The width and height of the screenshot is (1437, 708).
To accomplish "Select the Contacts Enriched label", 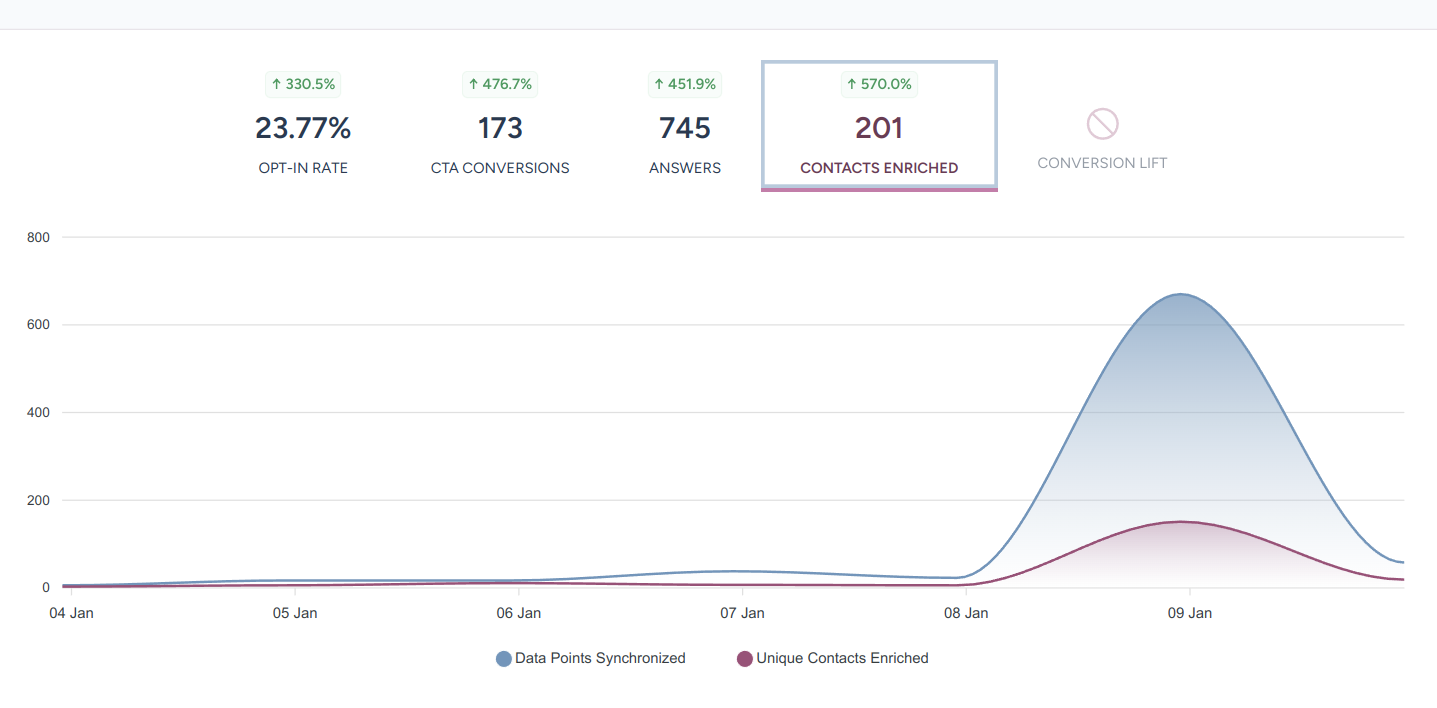I will point(879,168).
